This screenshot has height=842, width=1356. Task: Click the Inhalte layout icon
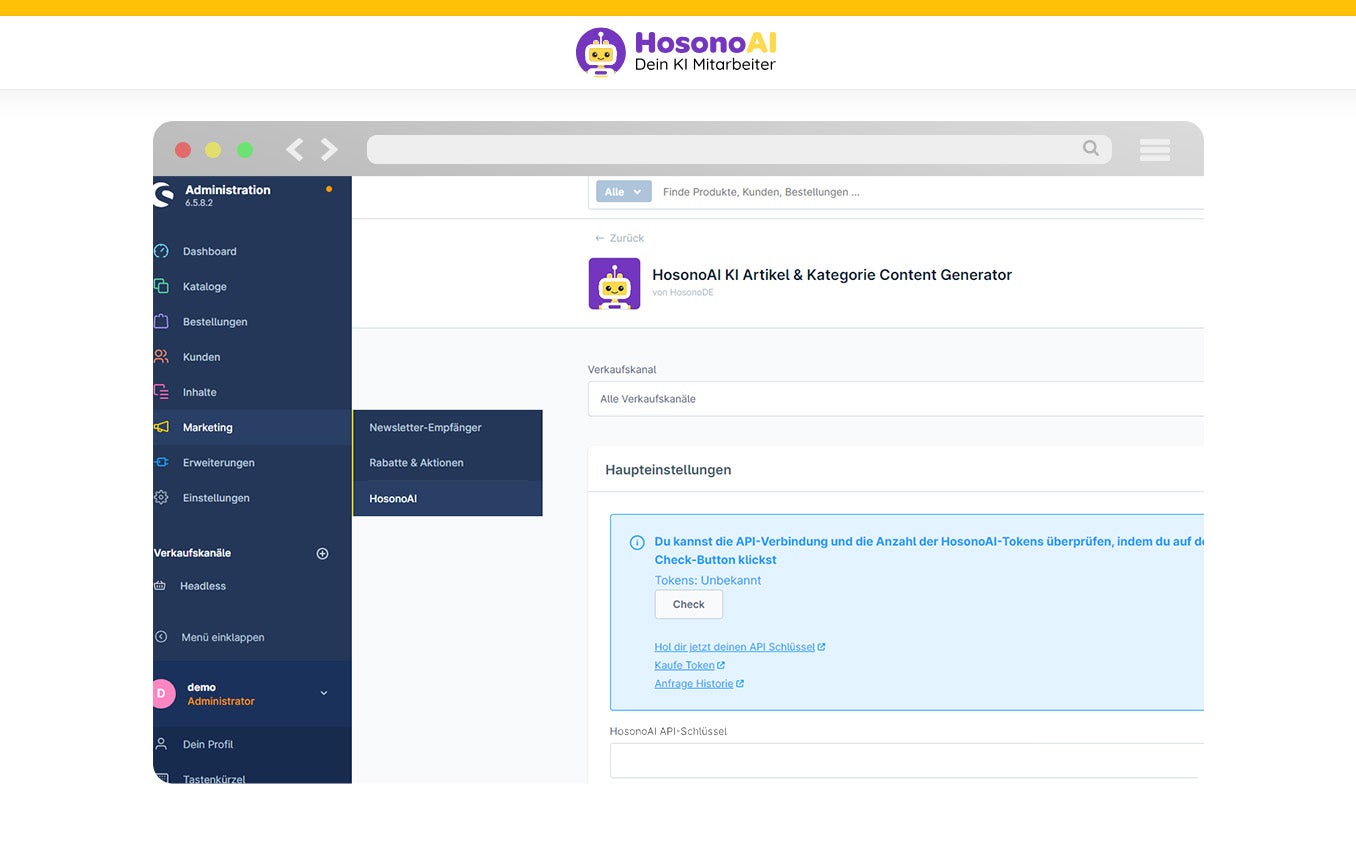tap(161, 392)
